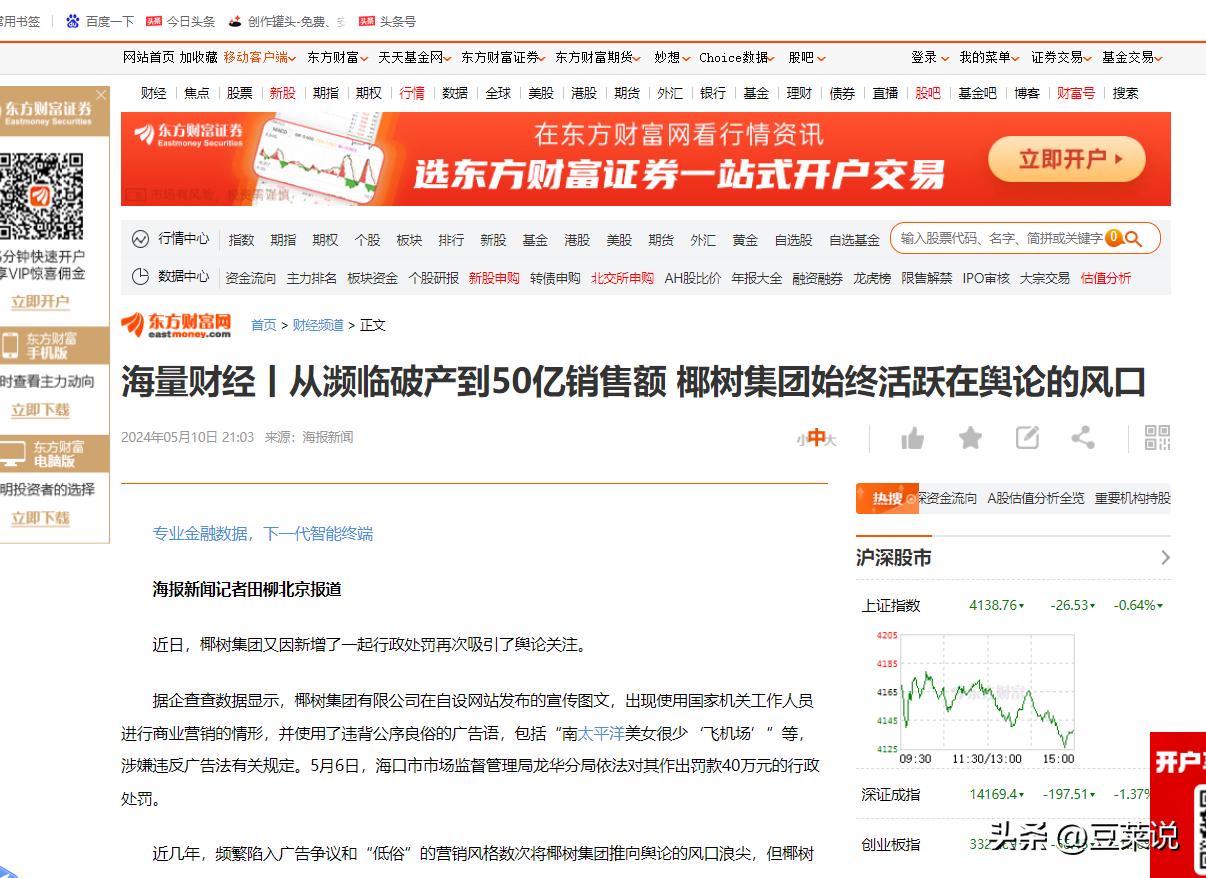1206x878 pixels.
Task: Expand 证券交易 dropdown
Action: point(1061,57)
